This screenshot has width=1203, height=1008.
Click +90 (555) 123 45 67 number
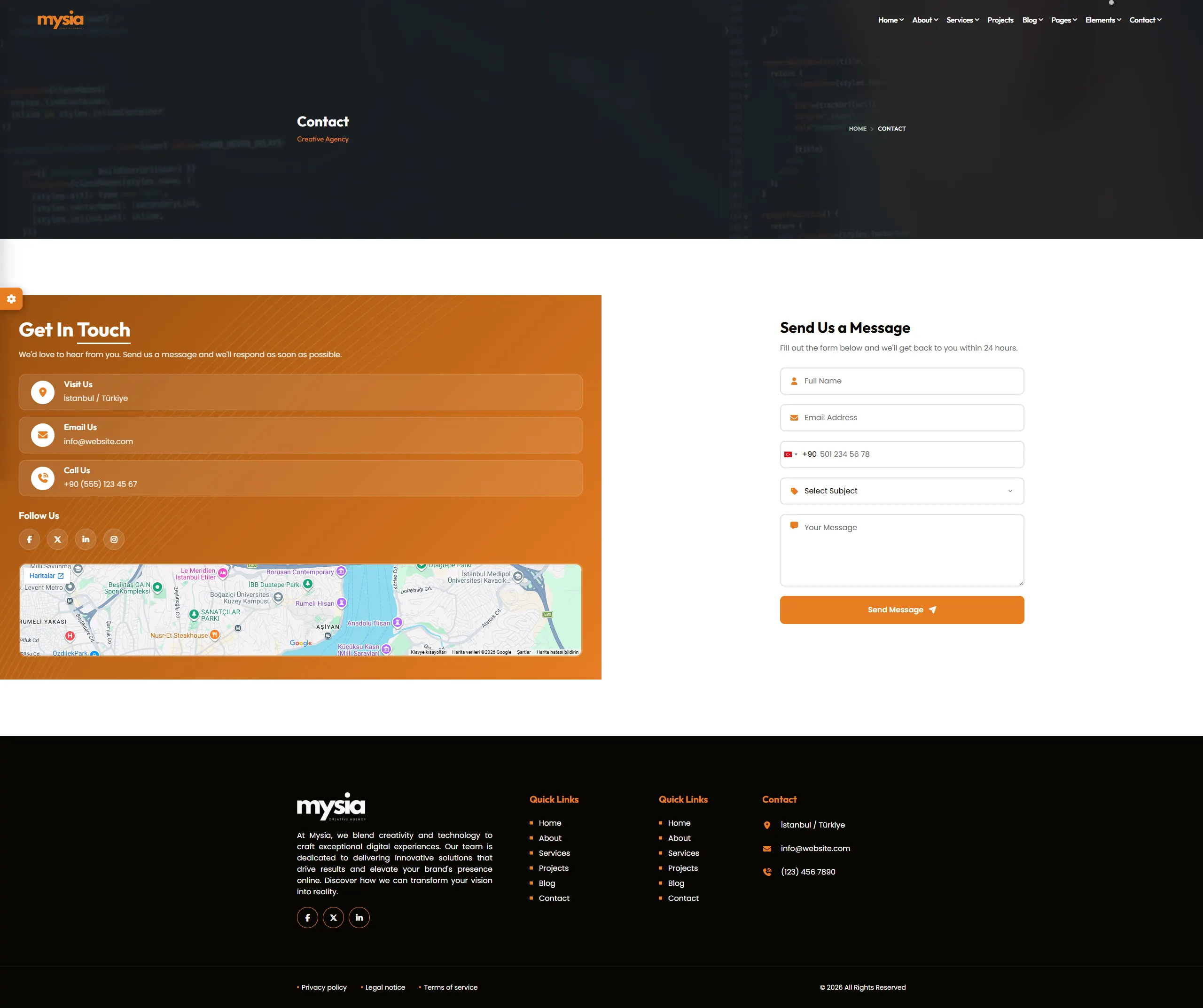click(100, 484)
